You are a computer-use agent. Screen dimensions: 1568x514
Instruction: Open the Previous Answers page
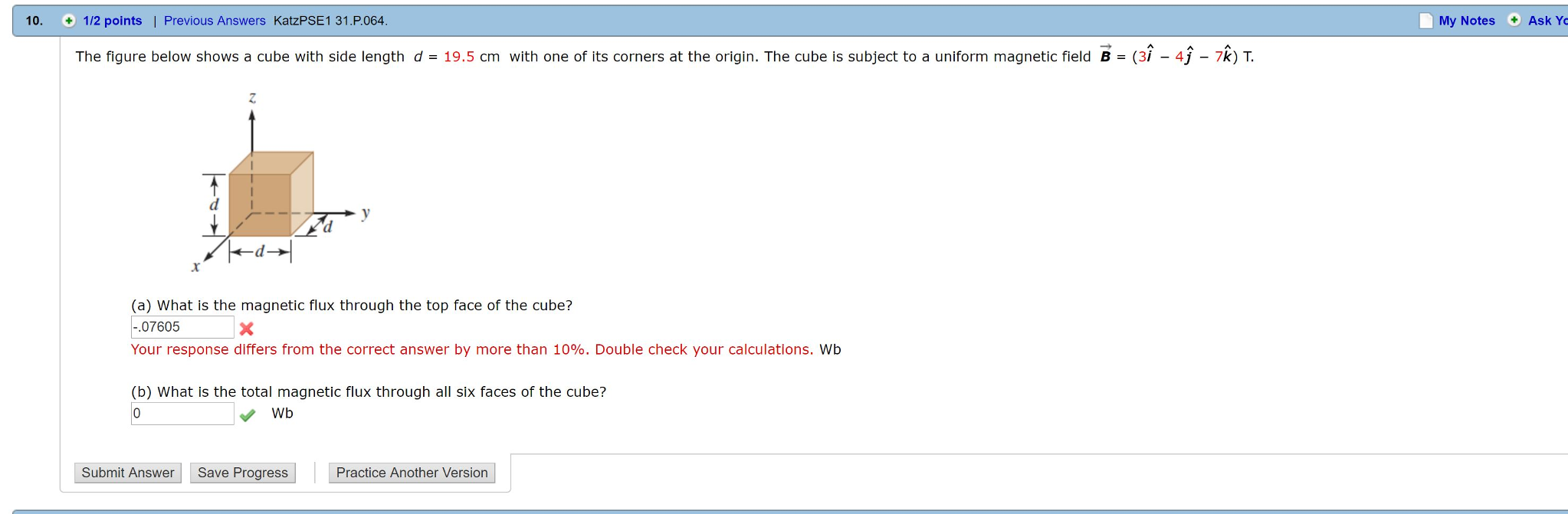point(214,21)
